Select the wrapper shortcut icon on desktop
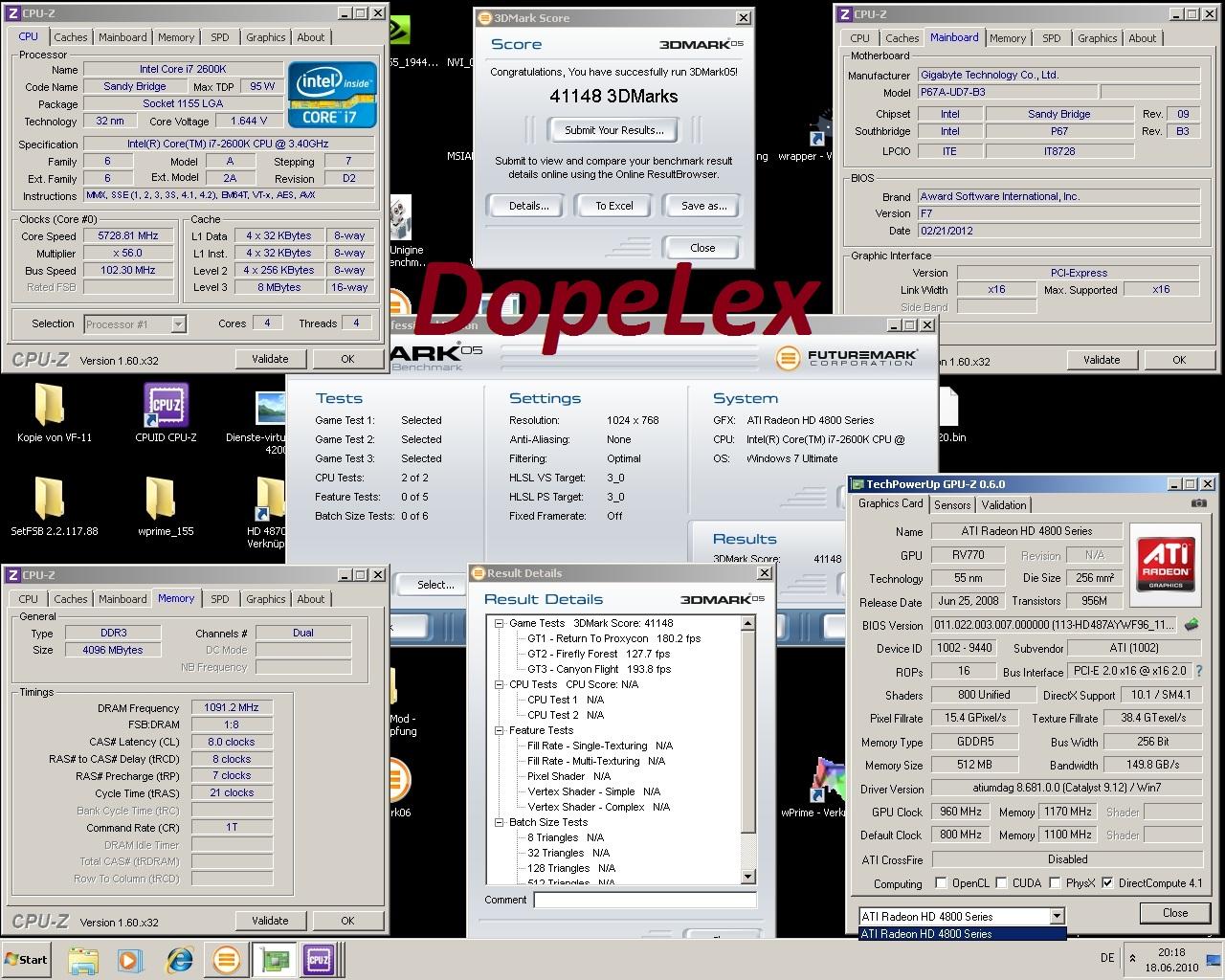1225x980 pixels. pyautogui.click(x=821, y=129)
